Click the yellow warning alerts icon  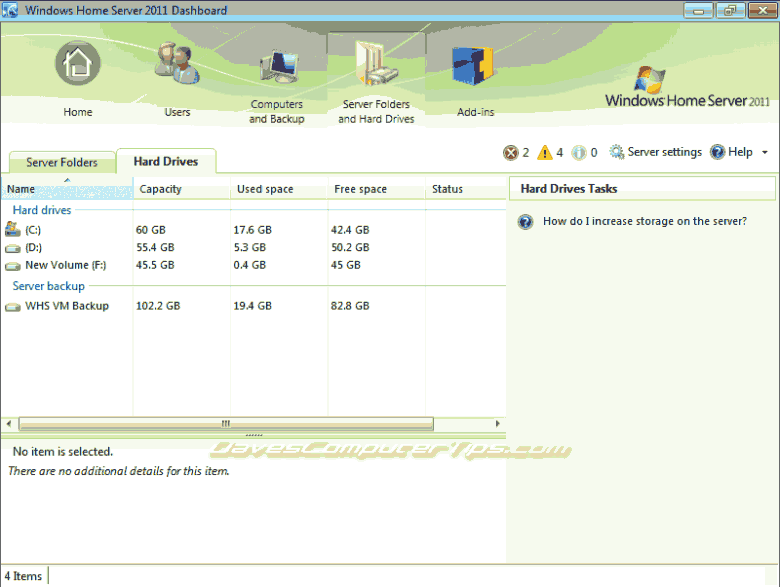click(545, 152)
